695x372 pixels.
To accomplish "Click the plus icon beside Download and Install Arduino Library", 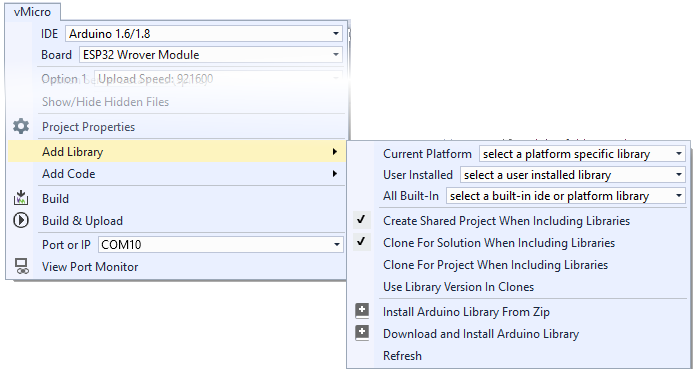I will 362,333.
